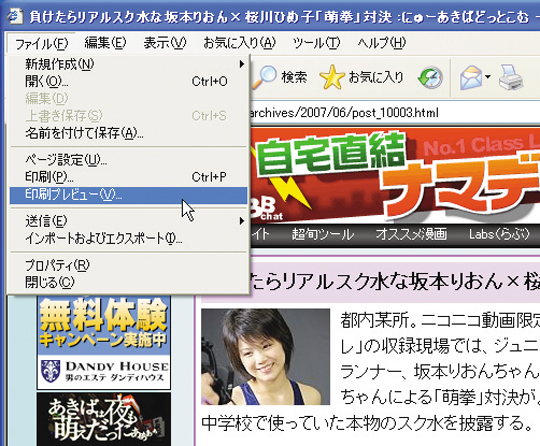Select 印刷プレビュー(V)... menu entry

coord(128,195)
